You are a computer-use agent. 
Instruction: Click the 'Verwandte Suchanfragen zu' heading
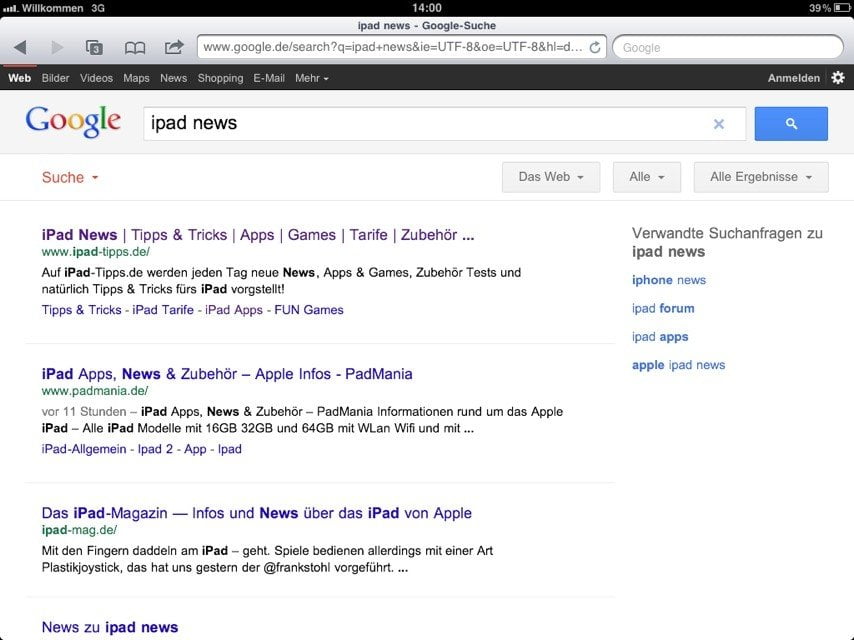tap(727, 234)
